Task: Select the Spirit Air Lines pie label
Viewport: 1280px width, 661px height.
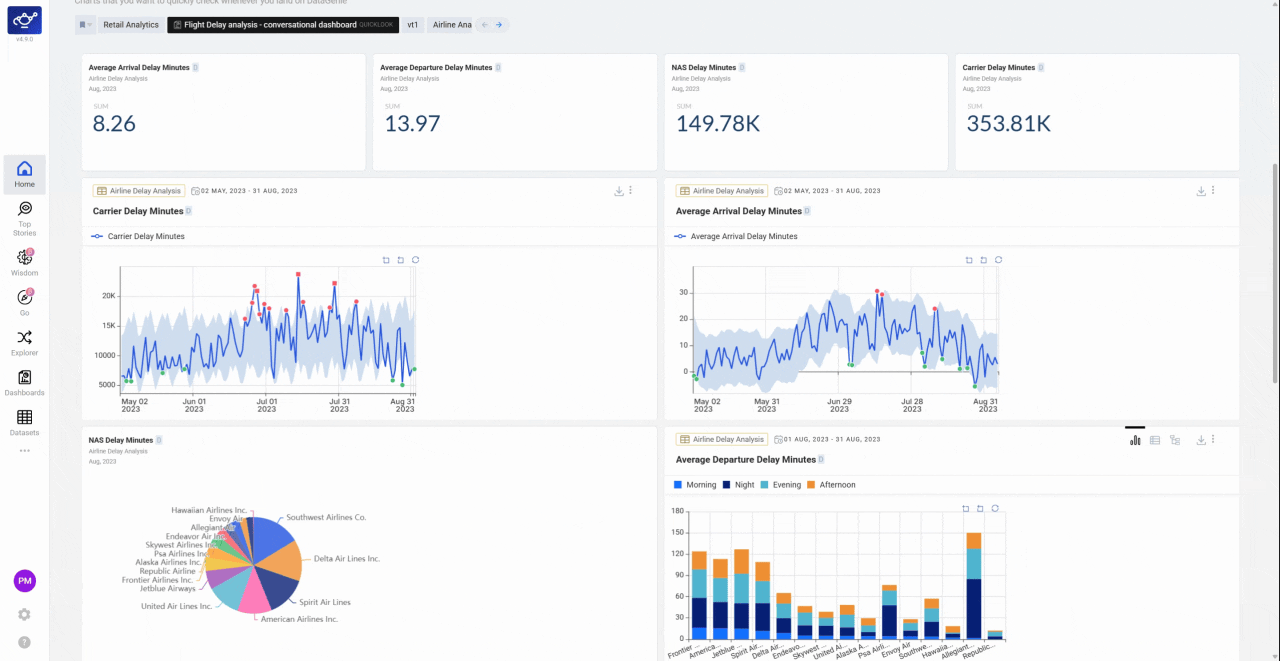Action: (325, 602)
